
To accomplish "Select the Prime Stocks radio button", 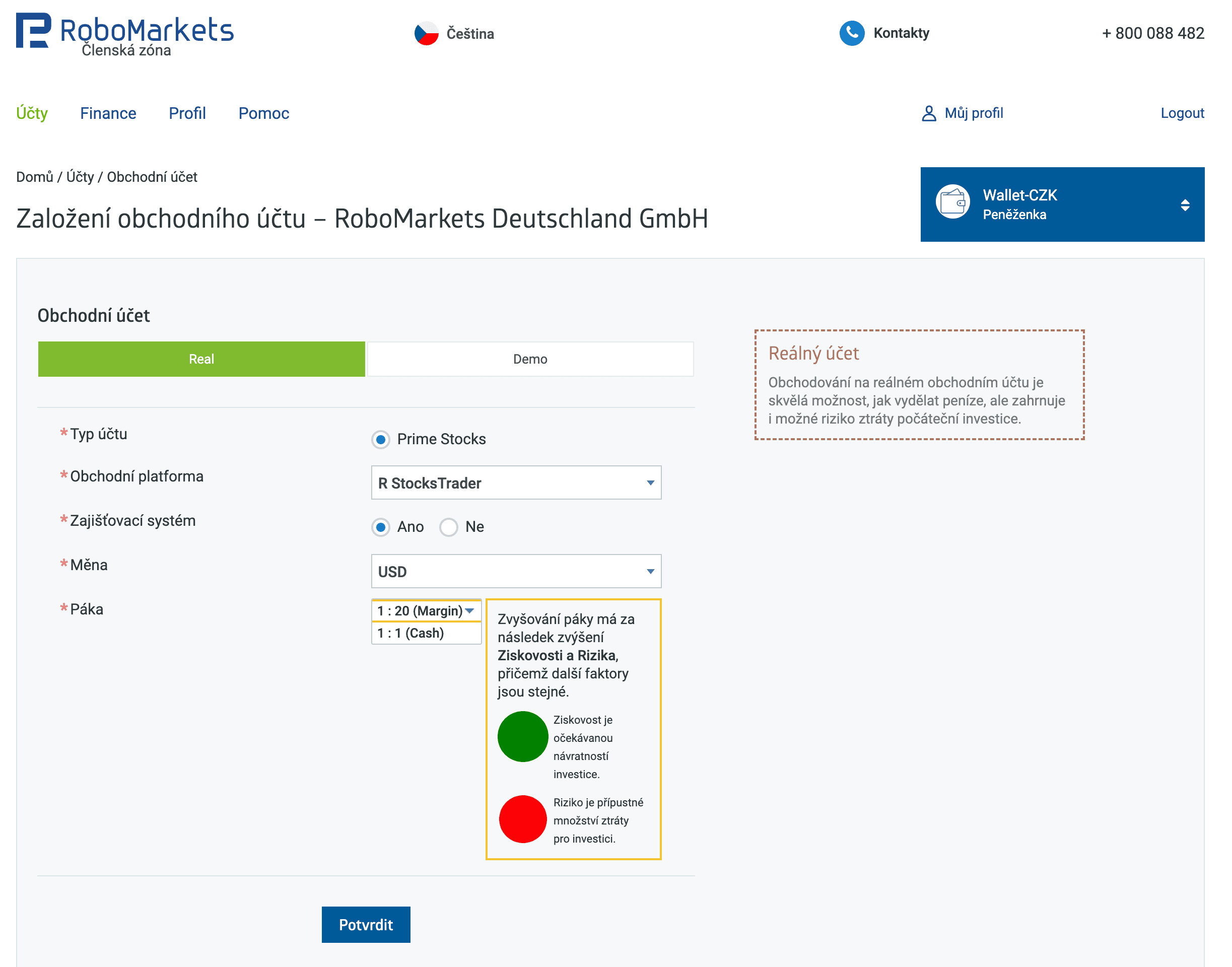I will 380,439.
